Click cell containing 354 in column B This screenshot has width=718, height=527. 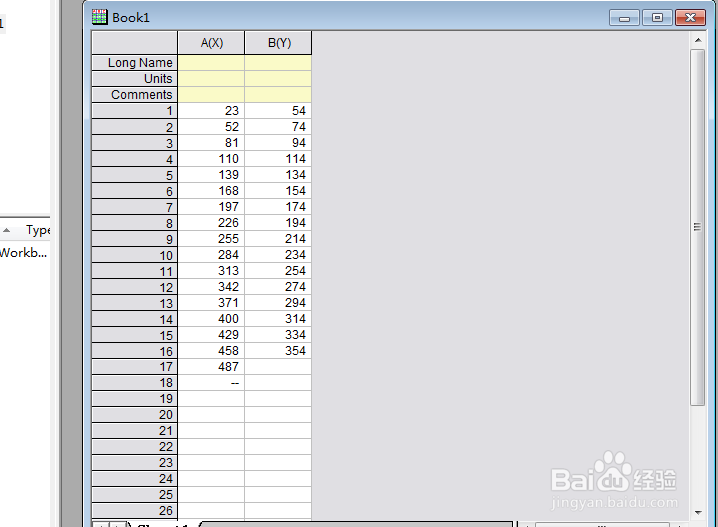[278, 351]
